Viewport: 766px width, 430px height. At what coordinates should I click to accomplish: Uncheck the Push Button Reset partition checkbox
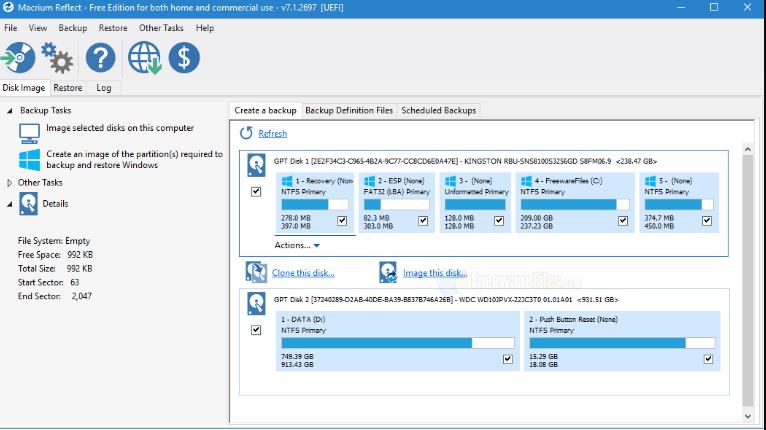[x=708, y=359]
